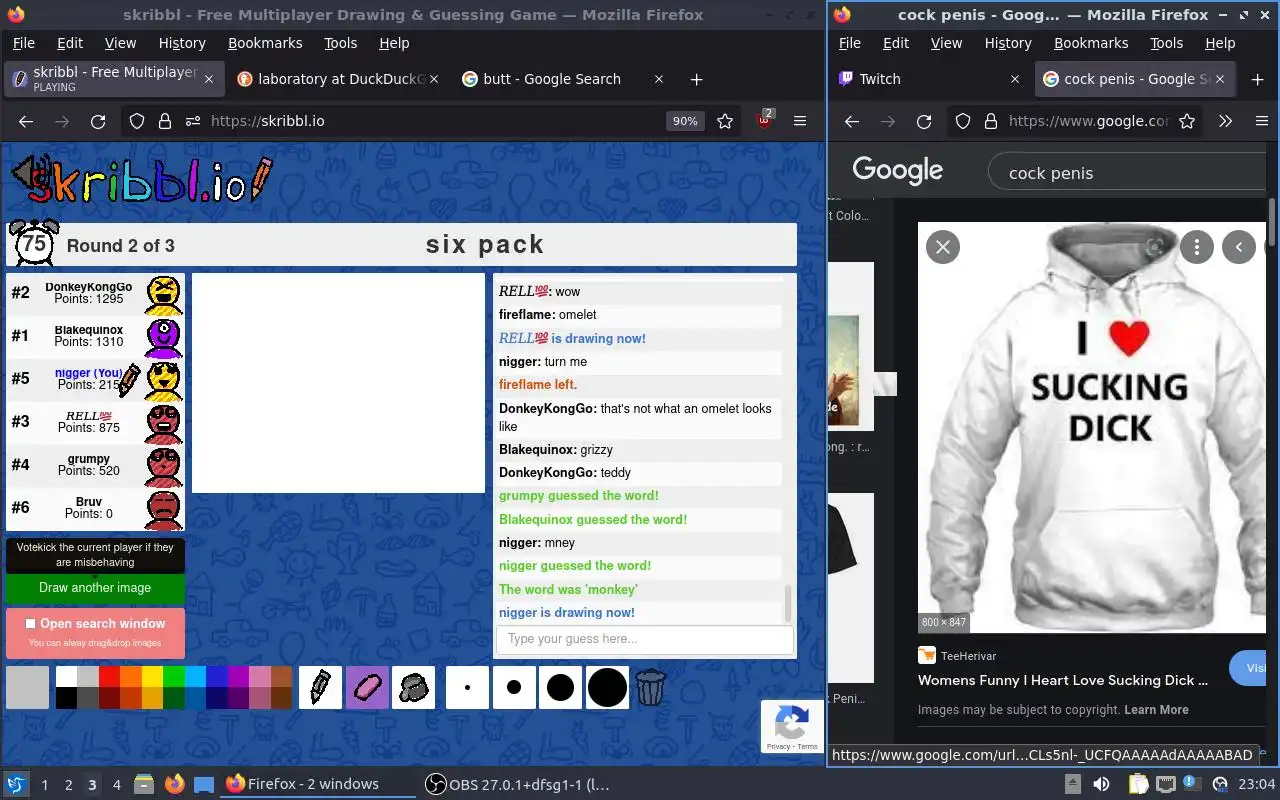This screenshot has height=800, width=1280.
Task: Close the Twitch tab
Action: point(1014,79)
